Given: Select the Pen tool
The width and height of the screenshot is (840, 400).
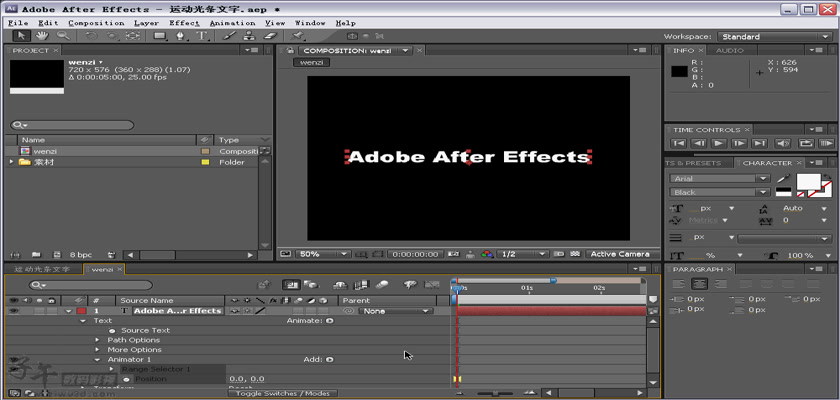Looking at the screenshot, I should (x=181, y=36).
